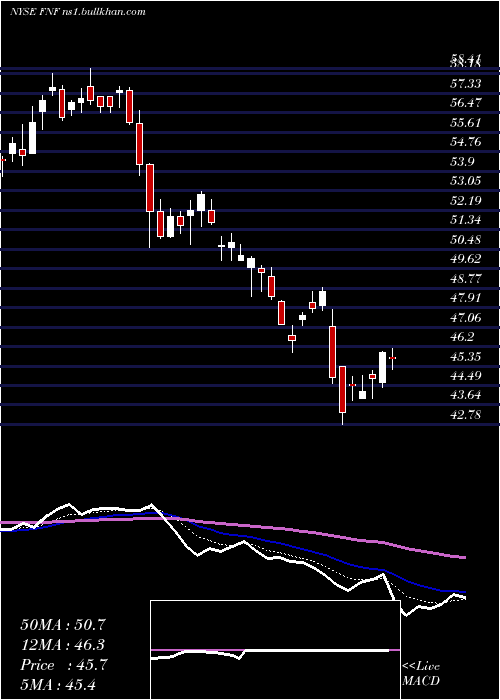This screenshot has height=700, width=500.
Task: Click the 51.34 price level label
Action: (466, 220)
